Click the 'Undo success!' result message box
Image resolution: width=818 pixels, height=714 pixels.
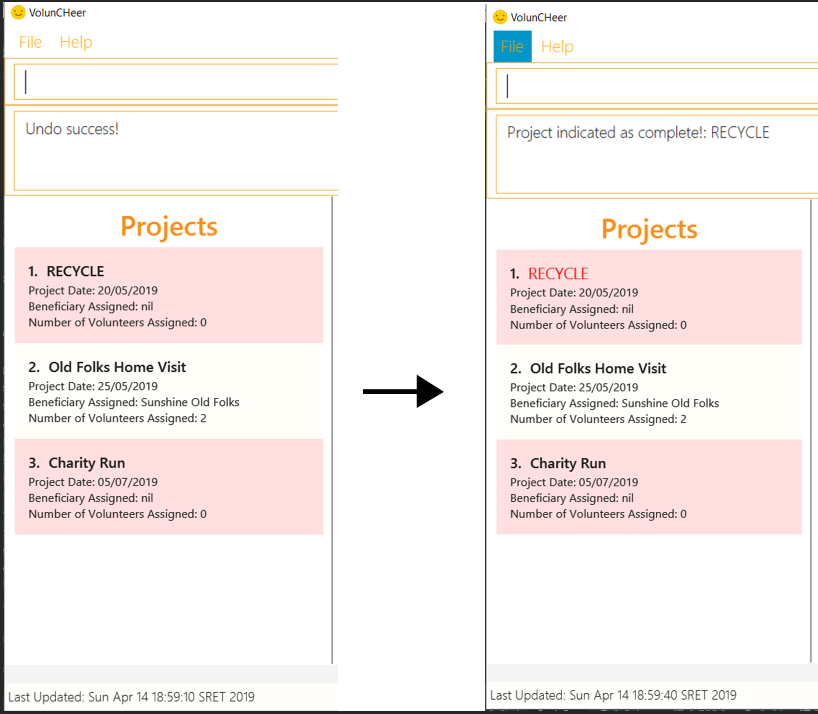coord(175,152)
